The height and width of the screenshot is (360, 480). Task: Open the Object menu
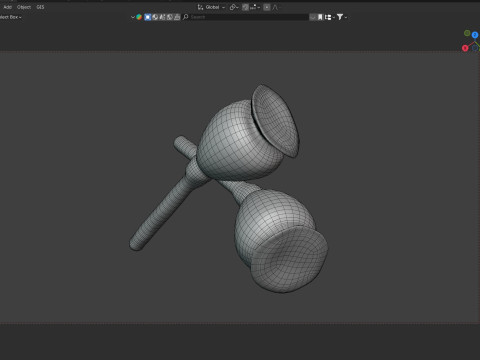click(x=24, y=7)
